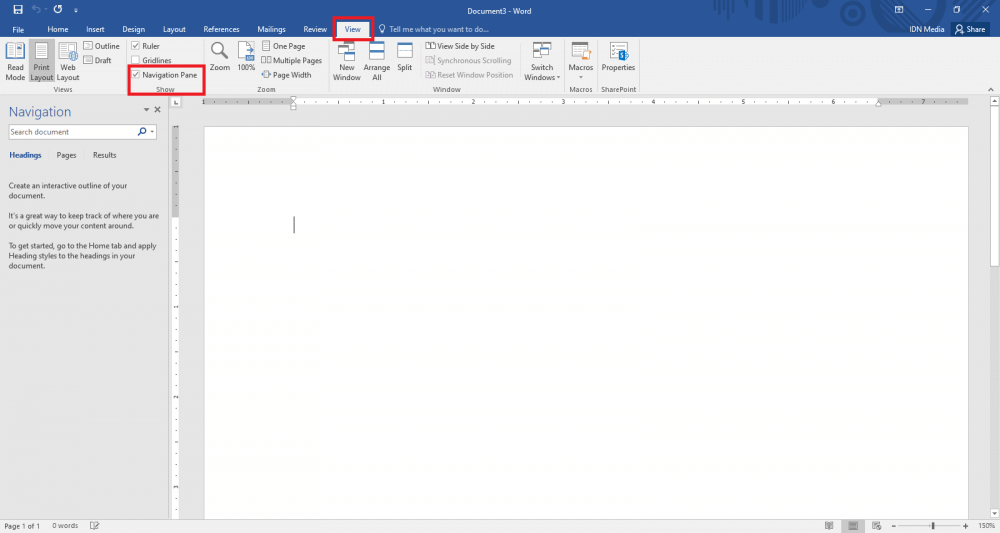Open Ribbon Display Options
The height and width of the screenshot is (533, 1000).
coord(899,10)
